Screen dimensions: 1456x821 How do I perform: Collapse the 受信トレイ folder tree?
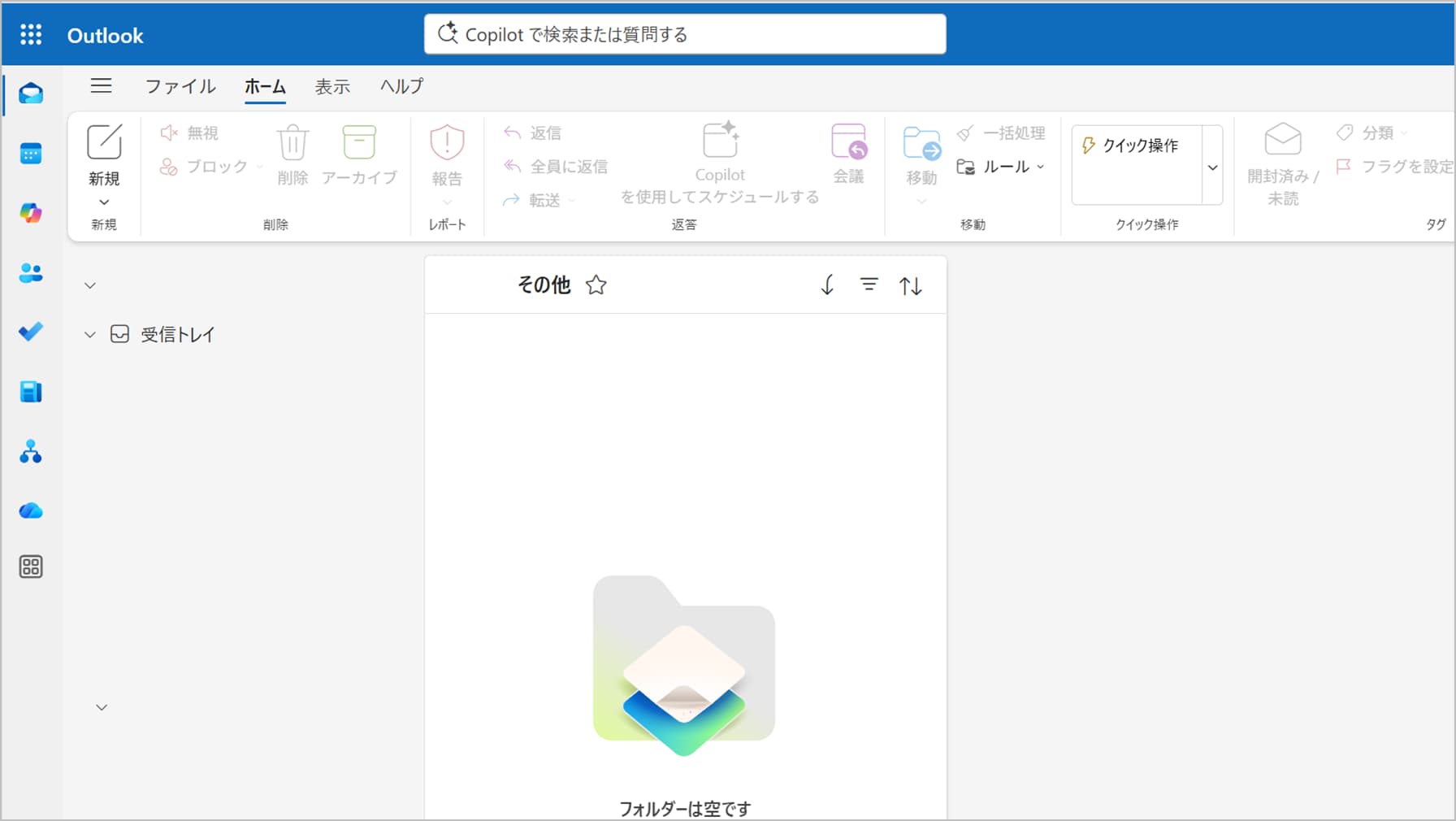coord(90,335)
